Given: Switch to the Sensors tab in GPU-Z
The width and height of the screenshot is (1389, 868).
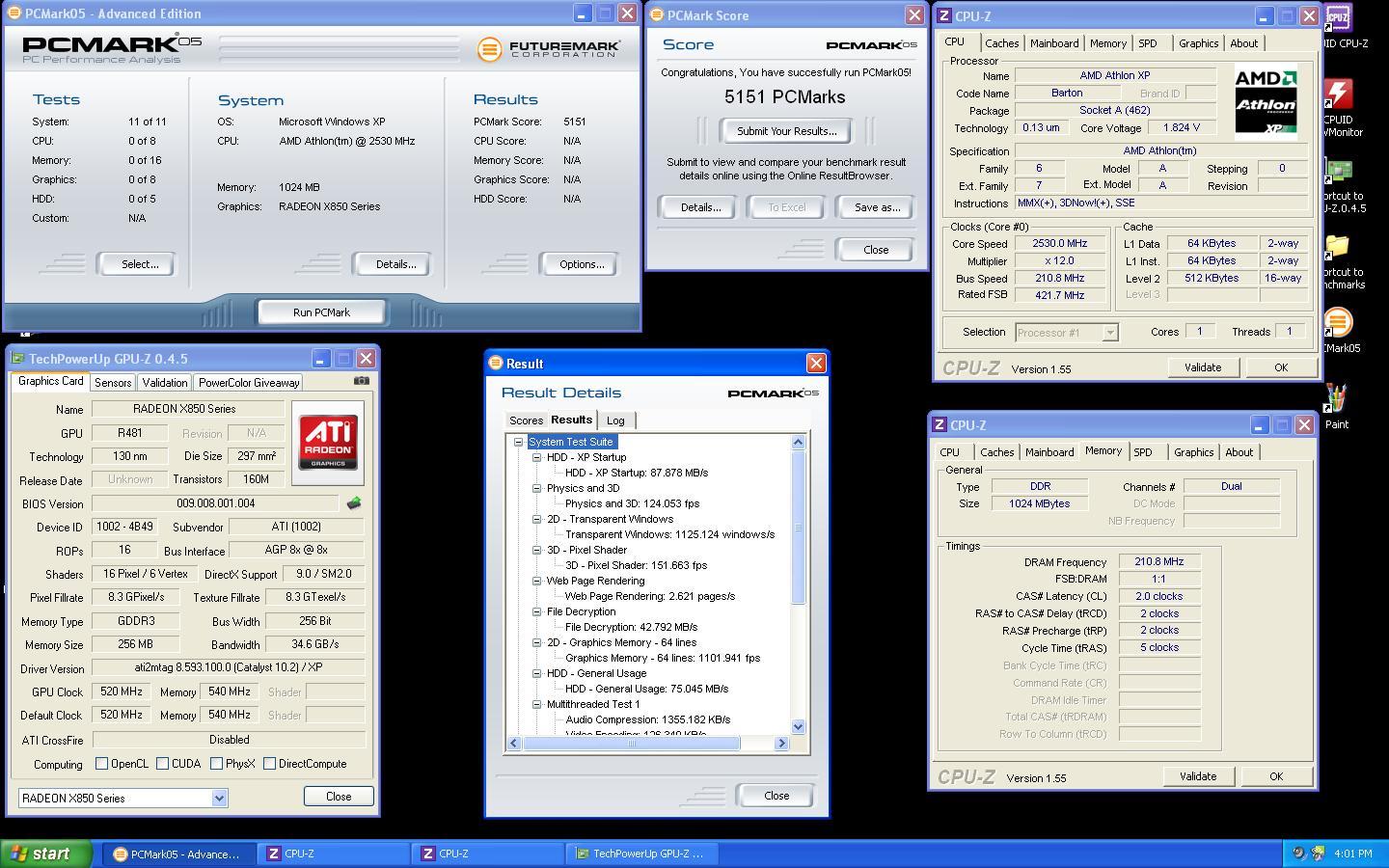Looking at the screenshot, I should [113, 383].
